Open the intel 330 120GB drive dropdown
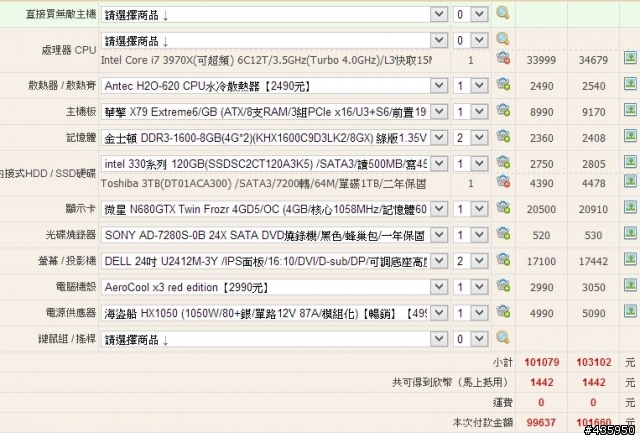 click(274, 164)
